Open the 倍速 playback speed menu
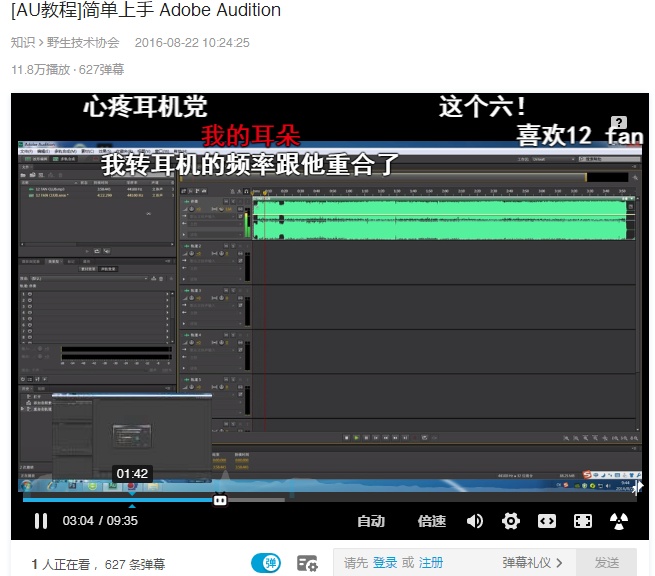This screenshot has width=655, height=576. 432,521
